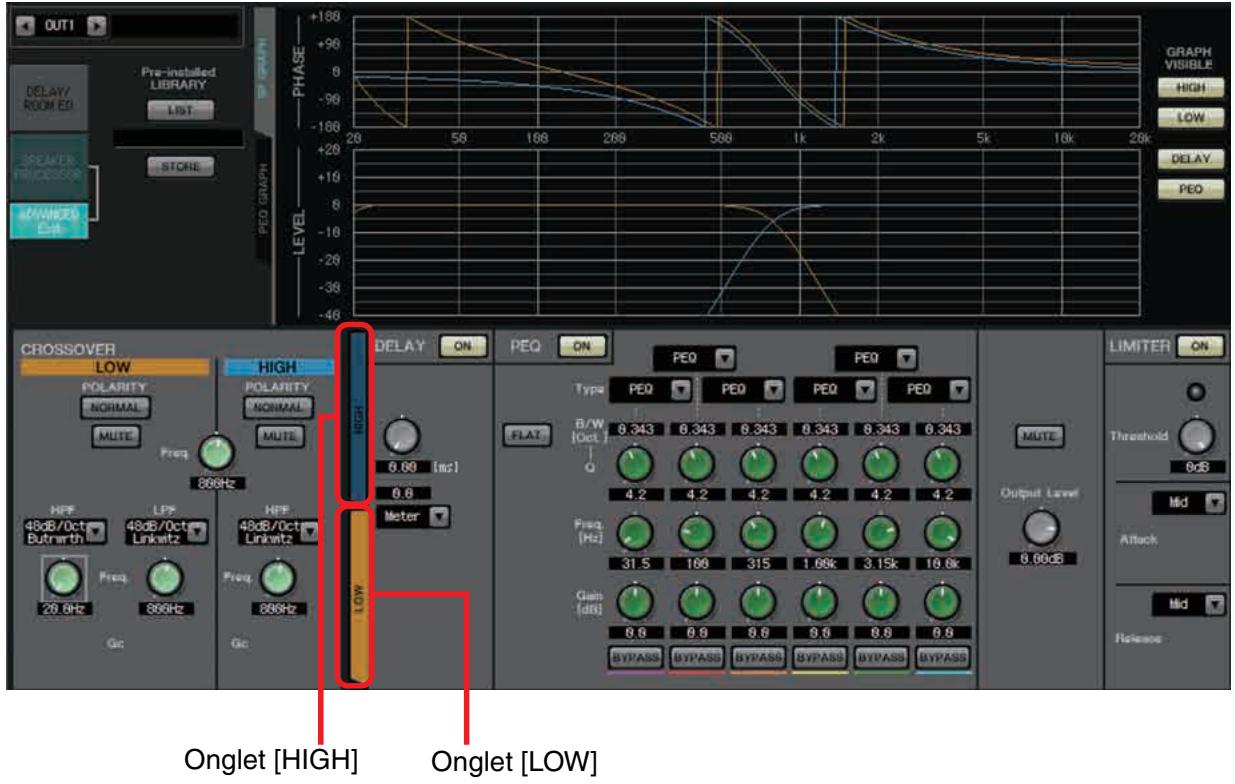
Task: Click the frequency knob showing 3.15k
Action: point(879,532)
